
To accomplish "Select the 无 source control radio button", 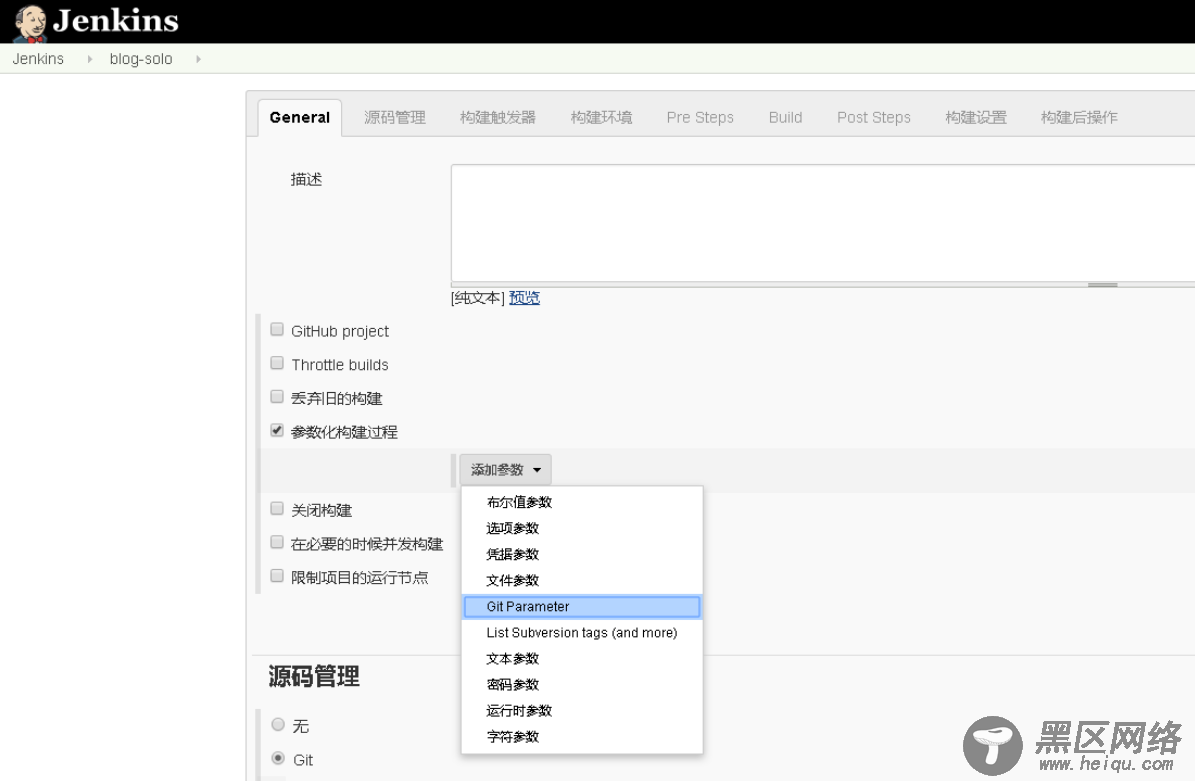I will pos(278,725).
